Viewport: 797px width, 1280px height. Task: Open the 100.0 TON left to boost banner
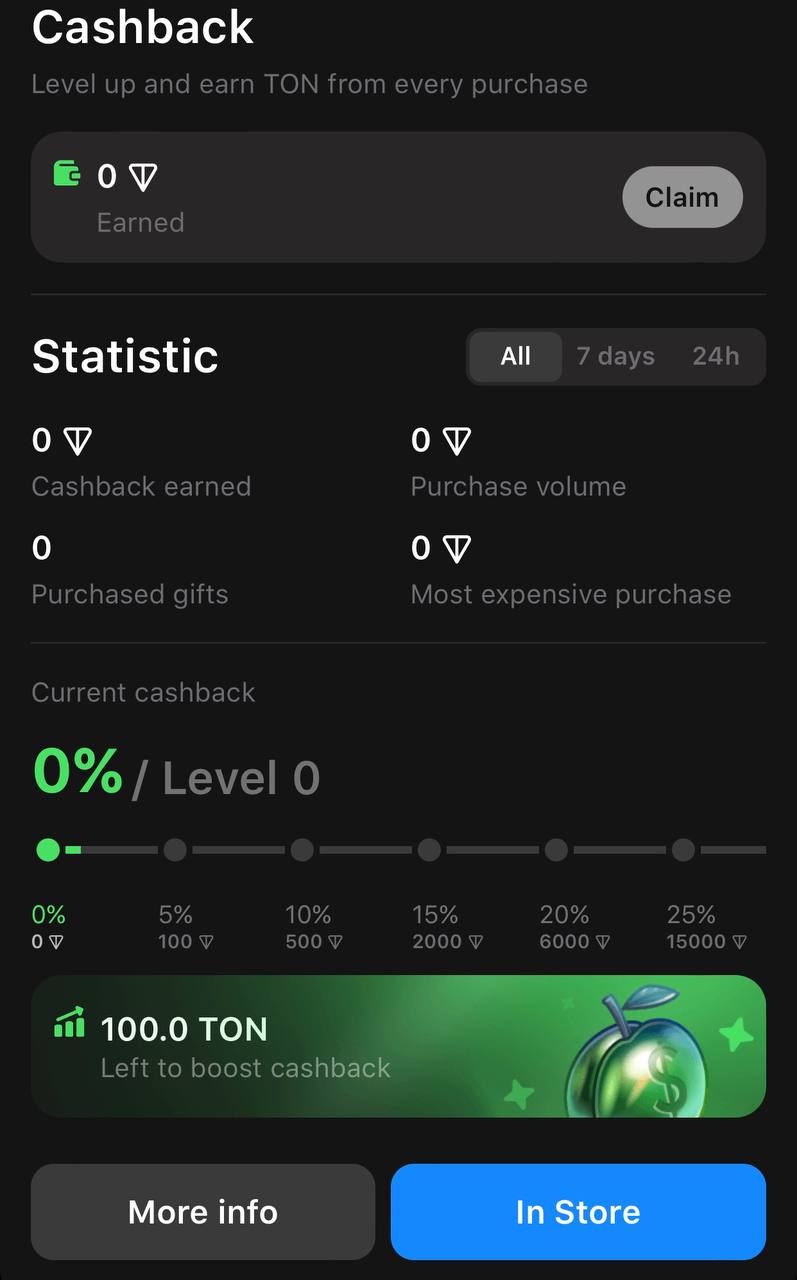pyautogui.click(x=398, y=1046)
